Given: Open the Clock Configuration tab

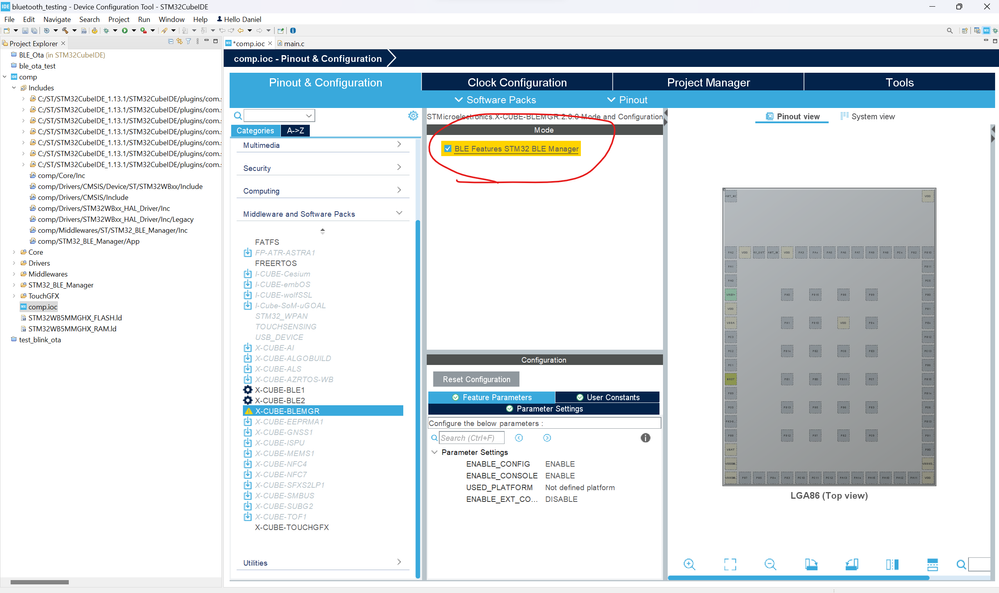Looking at the screenshot, I should (517, 82).
